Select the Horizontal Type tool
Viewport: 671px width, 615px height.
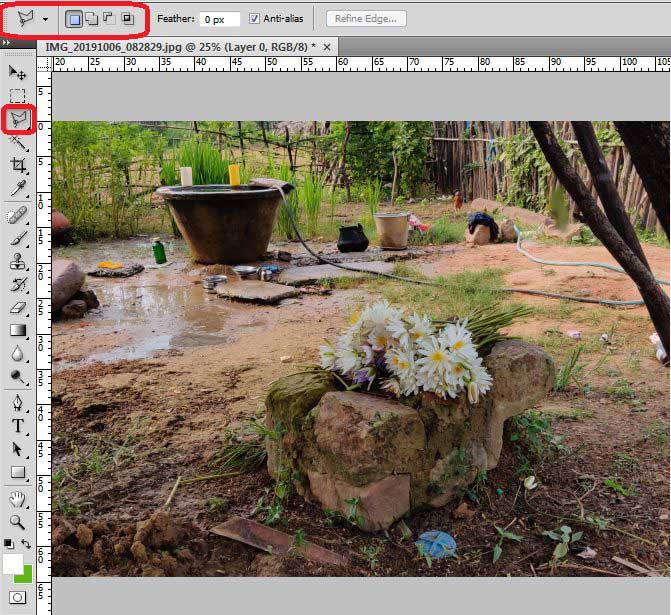coord(18,426)
